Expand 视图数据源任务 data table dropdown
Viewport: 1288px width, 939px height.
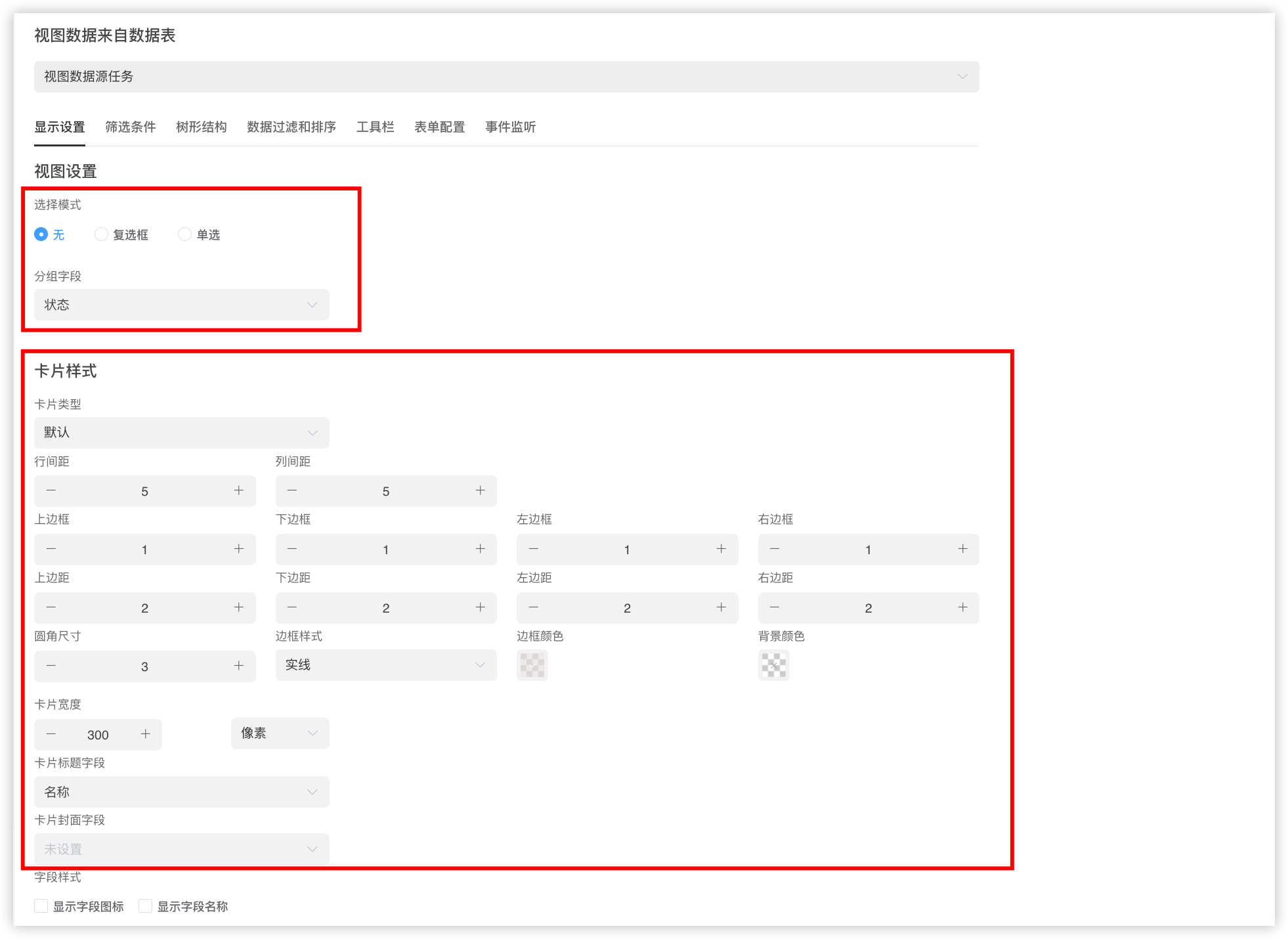point(505,77)
